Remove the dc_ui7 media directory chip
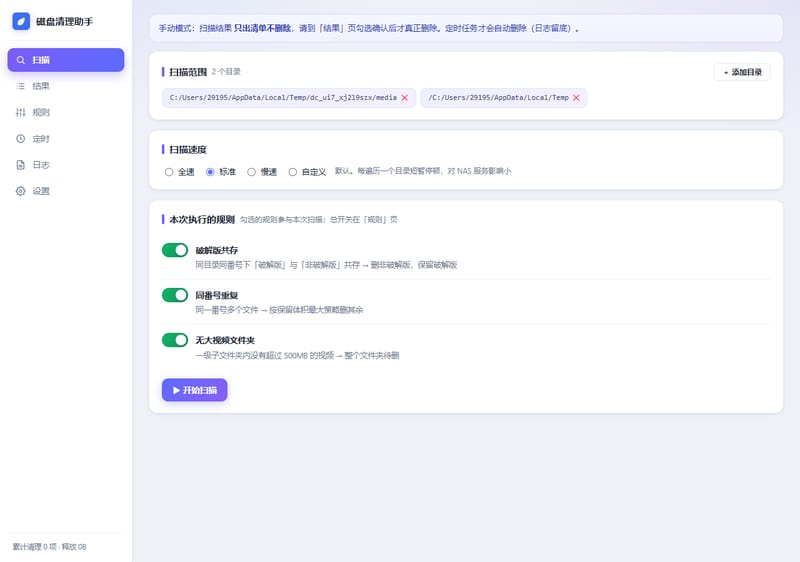Screen dimensions: 800x562 tap(405, 98)
